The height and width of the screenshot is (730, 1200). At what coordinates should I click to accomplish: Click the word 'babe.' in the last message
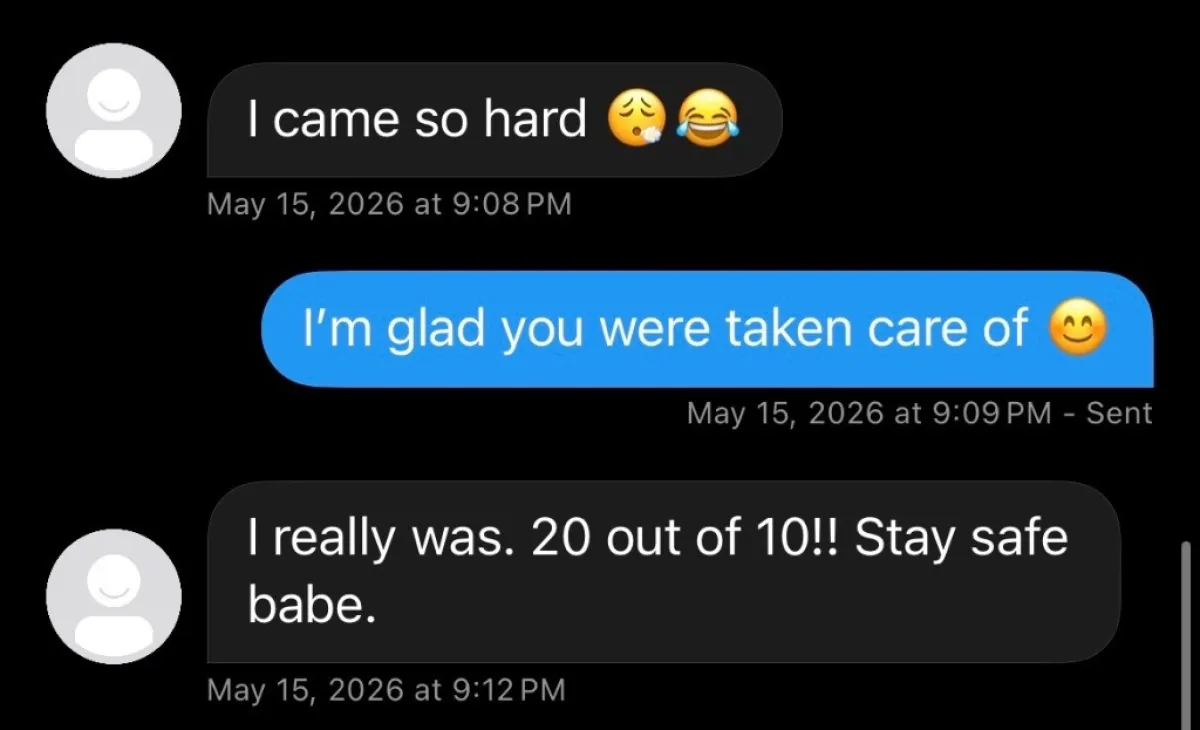[x=312, y=603]
